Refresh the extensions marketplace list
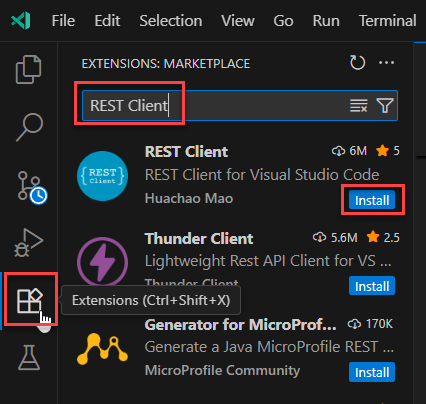426x404 pixels. (x=357, y=62)
